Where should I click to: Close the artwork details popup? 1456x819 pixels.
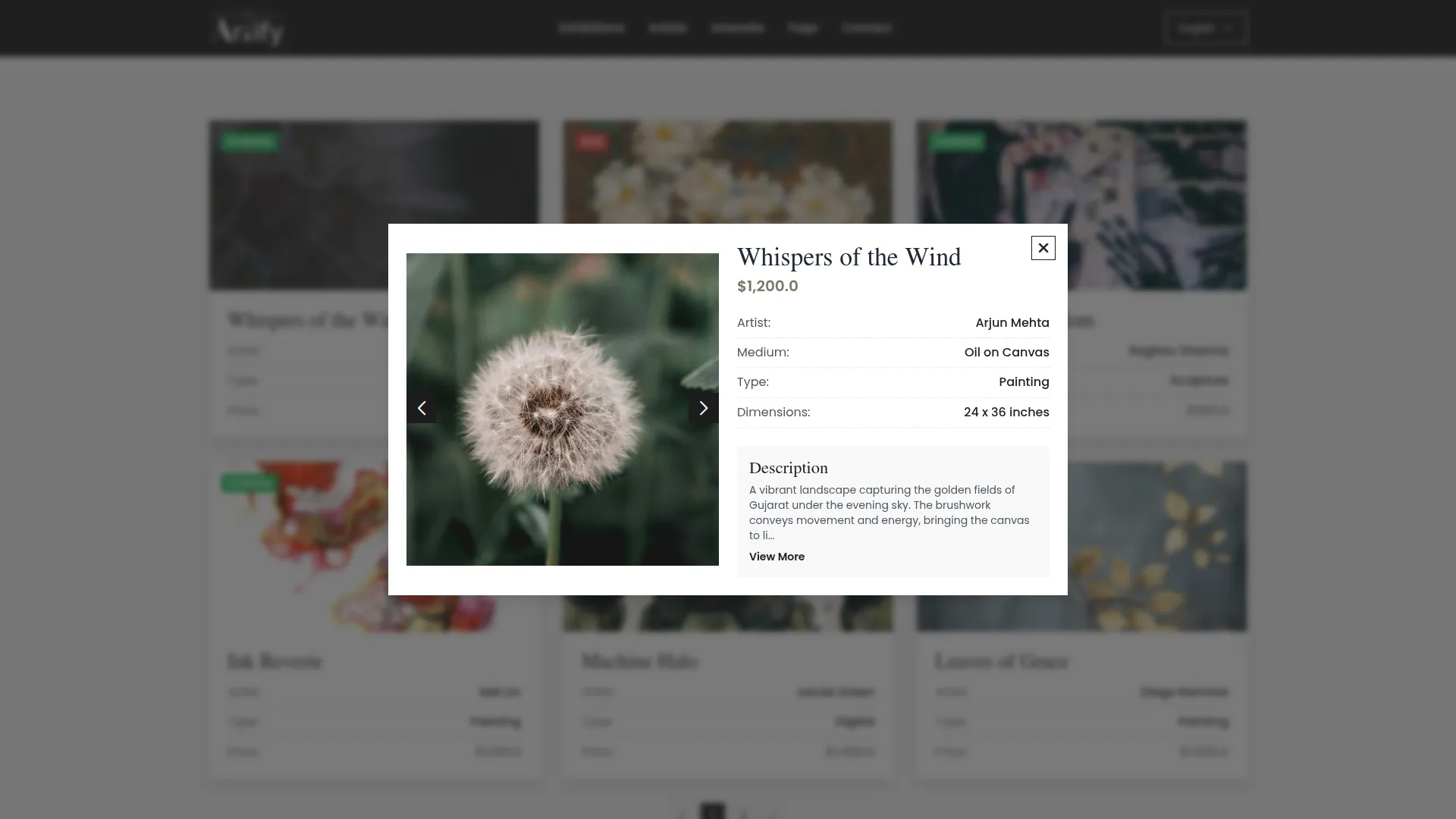(x=1043, y=248)
